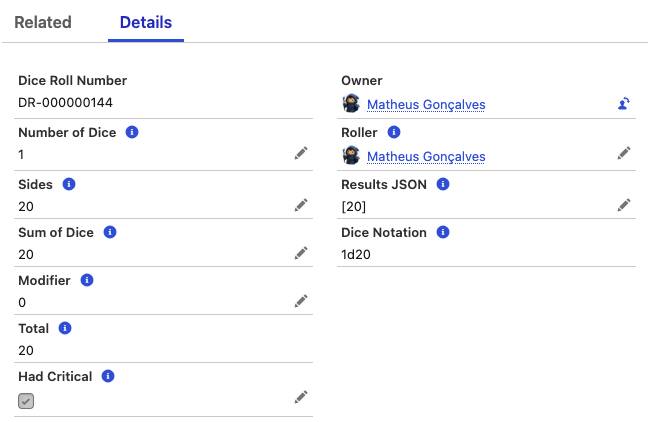Click the Had Critical edit pencil

(301, 397)
